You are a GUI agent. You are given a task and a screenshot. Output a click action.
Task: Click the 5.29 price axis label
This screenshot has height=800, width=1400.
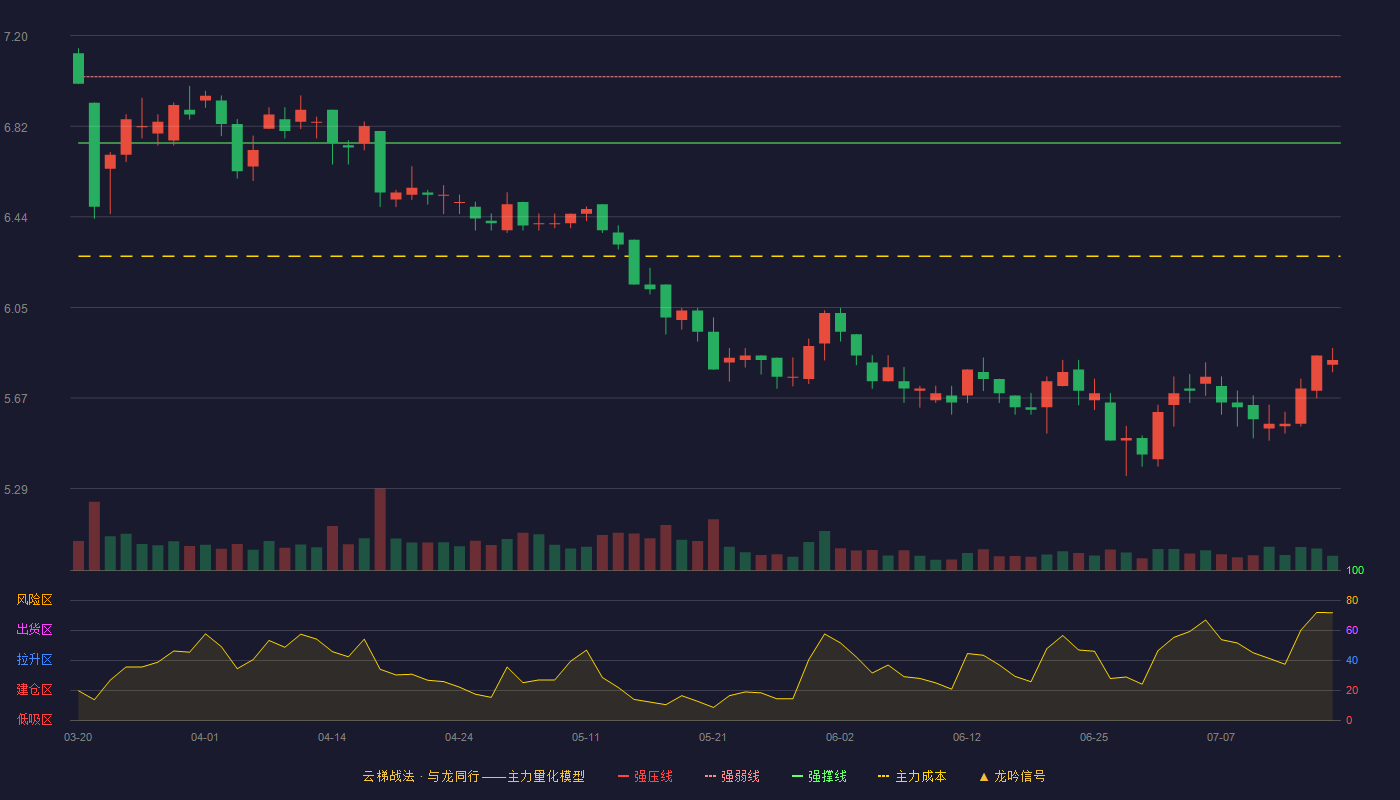(x=16, y=490)
